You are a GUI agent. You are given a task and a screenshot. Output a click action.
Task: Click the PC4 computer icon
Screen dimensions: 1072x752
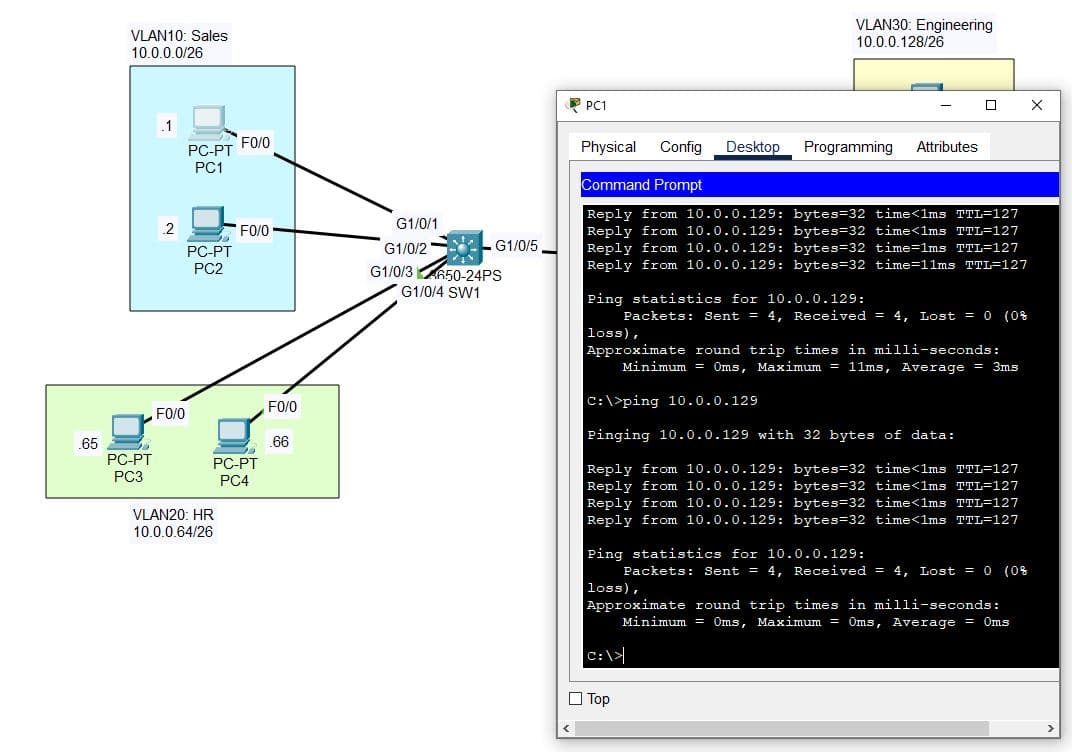(x=233, y=435)
